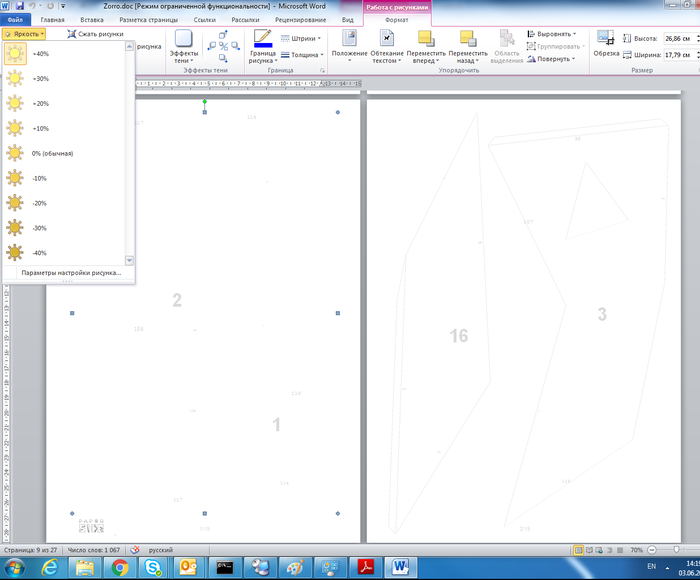
Task: Click the Число слов word count
Action: [x=96, y=550]
